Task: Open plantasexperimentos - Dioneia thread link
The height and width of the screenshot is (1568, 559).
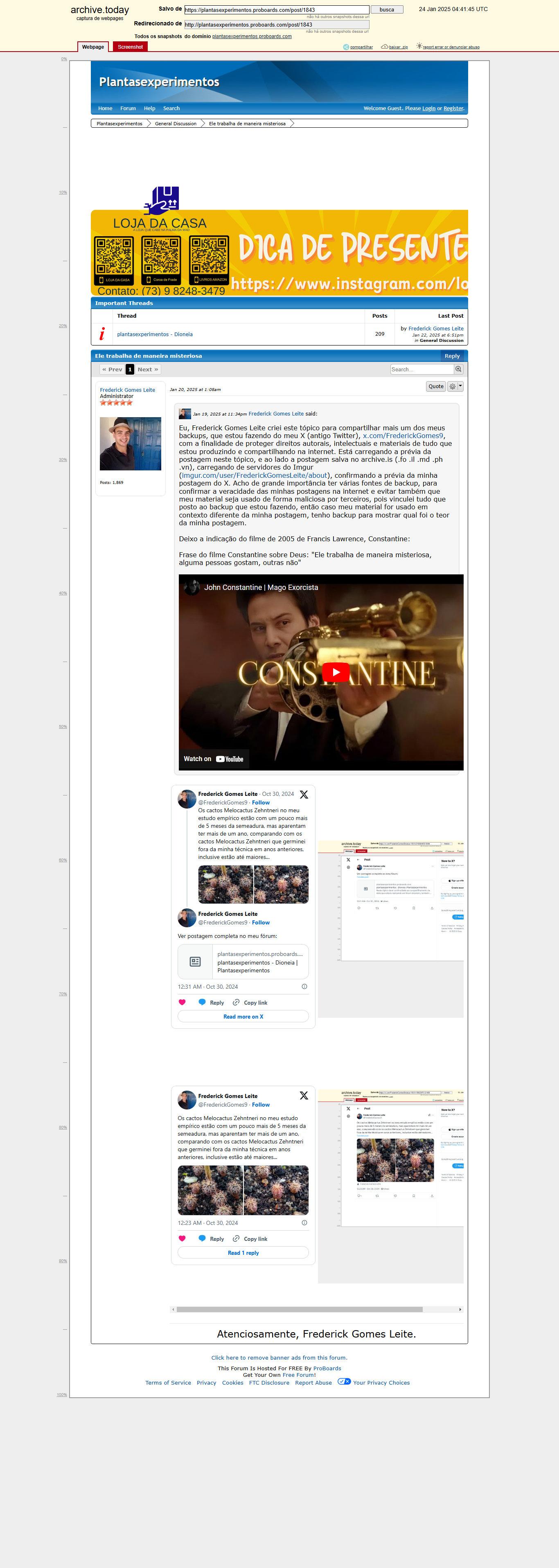Action: (155, 334)
